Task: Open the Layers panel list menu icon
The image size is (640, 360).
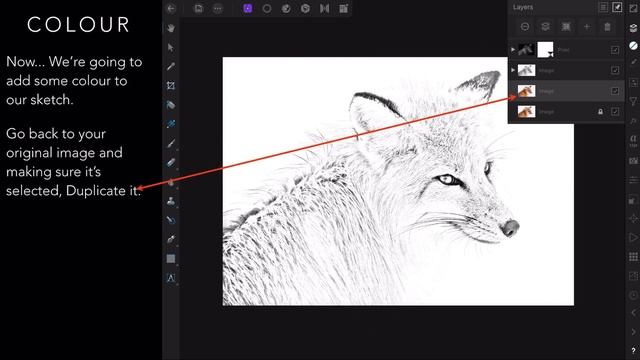Action: coord(603,7)
